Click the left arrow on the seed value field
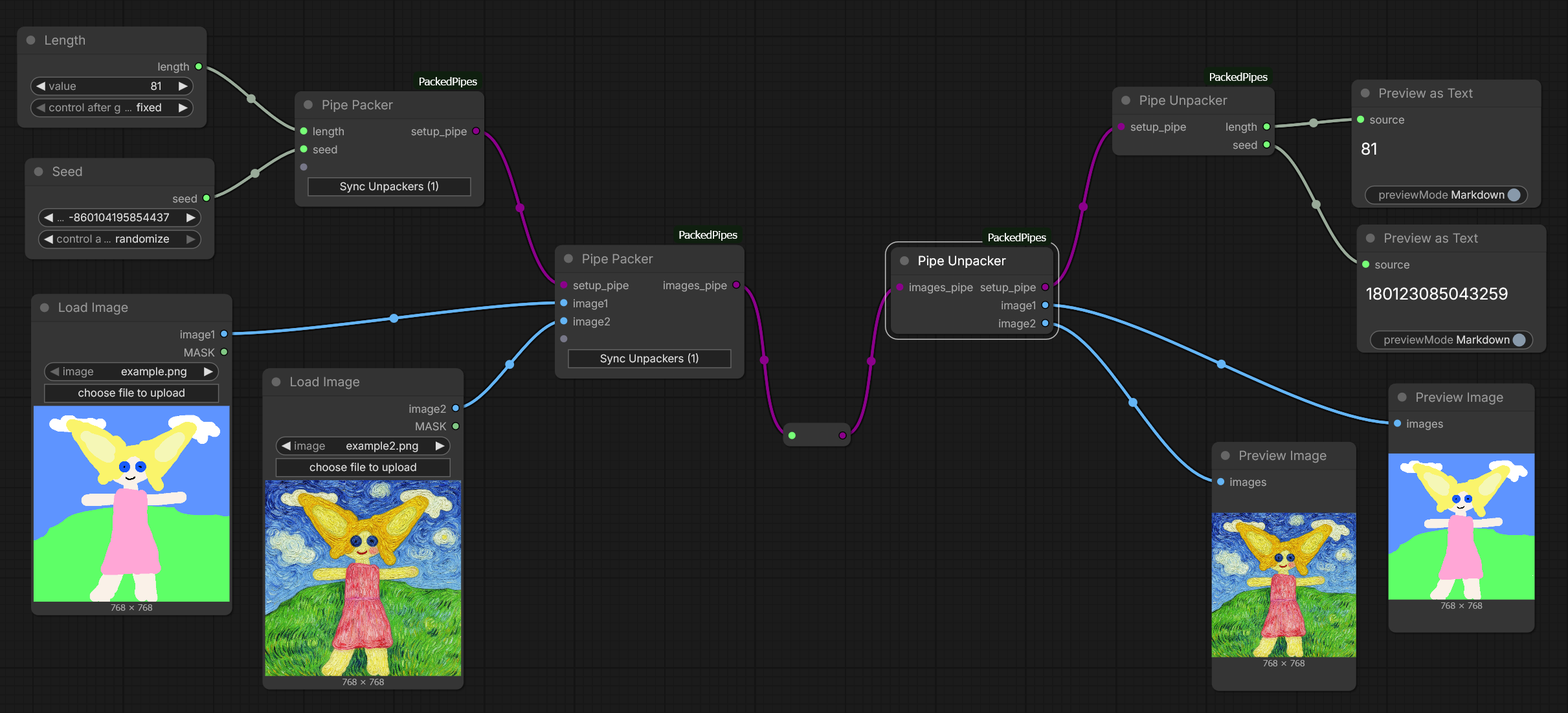 pyautogui.click(x=49, y=217)
